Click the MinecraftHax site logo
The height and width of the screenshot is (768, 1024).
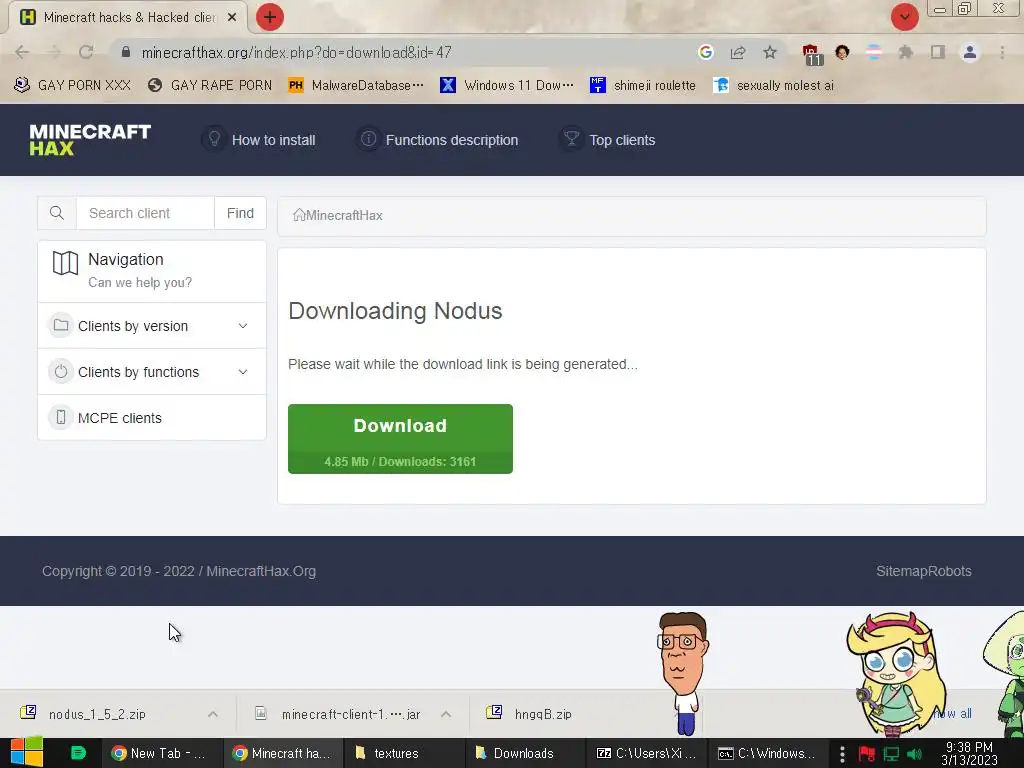[x=90, y=140]
